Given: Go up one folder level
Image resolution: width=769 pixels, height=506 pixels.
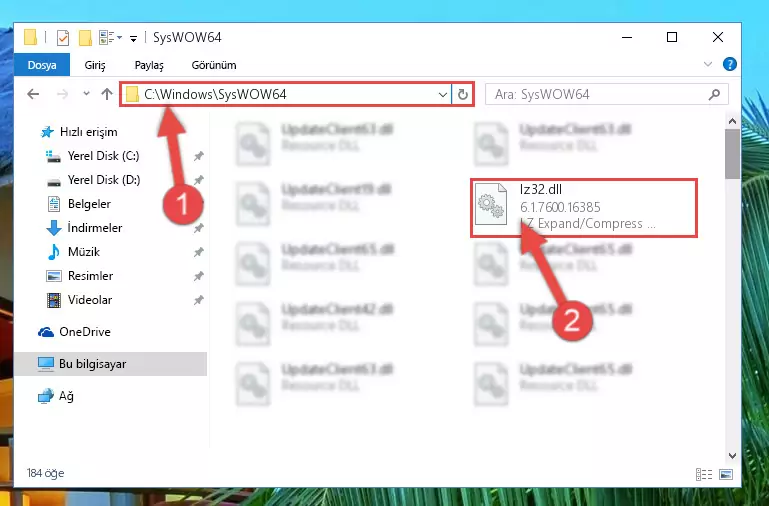Looking at the screenshot, I should tap(107, 94).
